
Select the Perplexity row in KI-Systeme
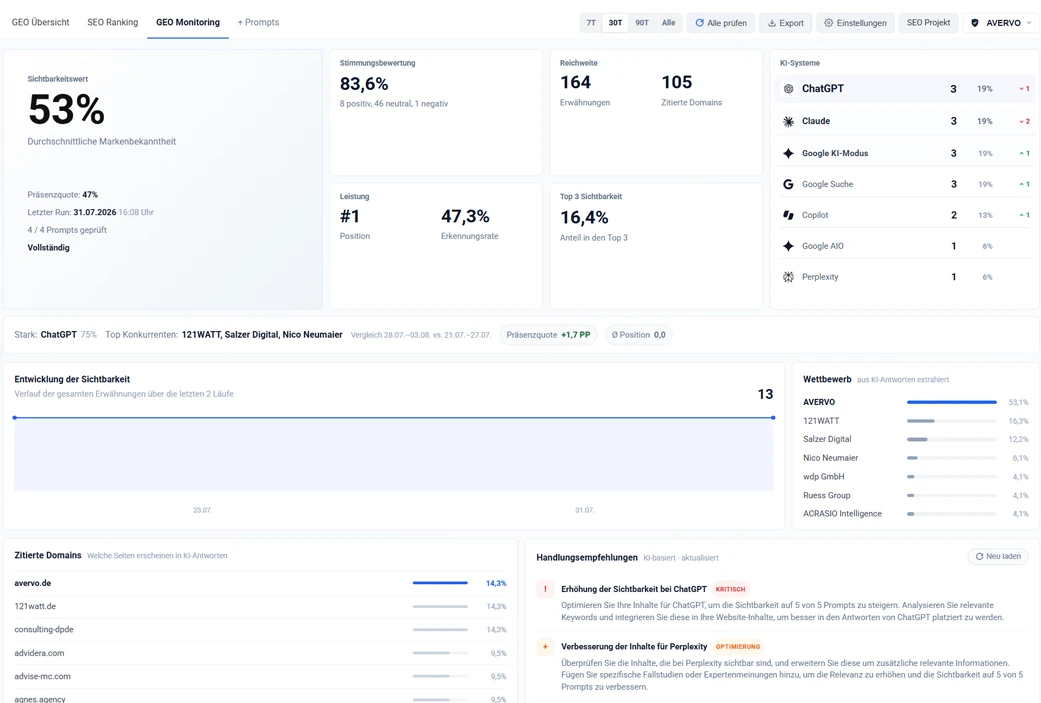click(x=905, y=277)
